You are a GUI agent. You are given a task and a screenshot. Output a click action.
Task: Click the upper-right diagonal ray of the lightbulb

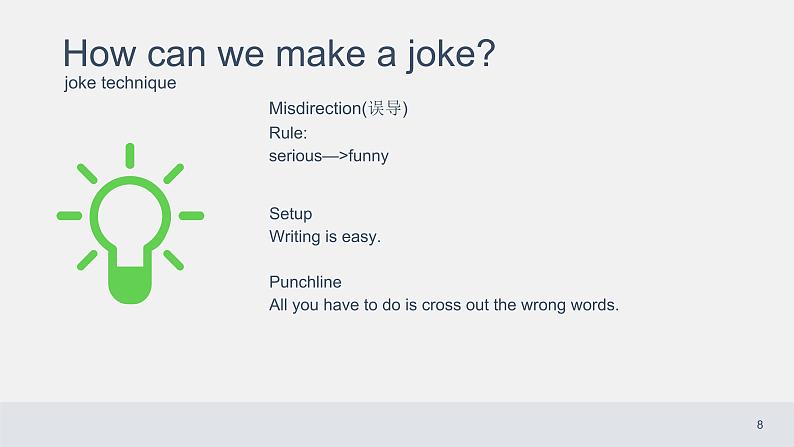click(x=174, y=173)
